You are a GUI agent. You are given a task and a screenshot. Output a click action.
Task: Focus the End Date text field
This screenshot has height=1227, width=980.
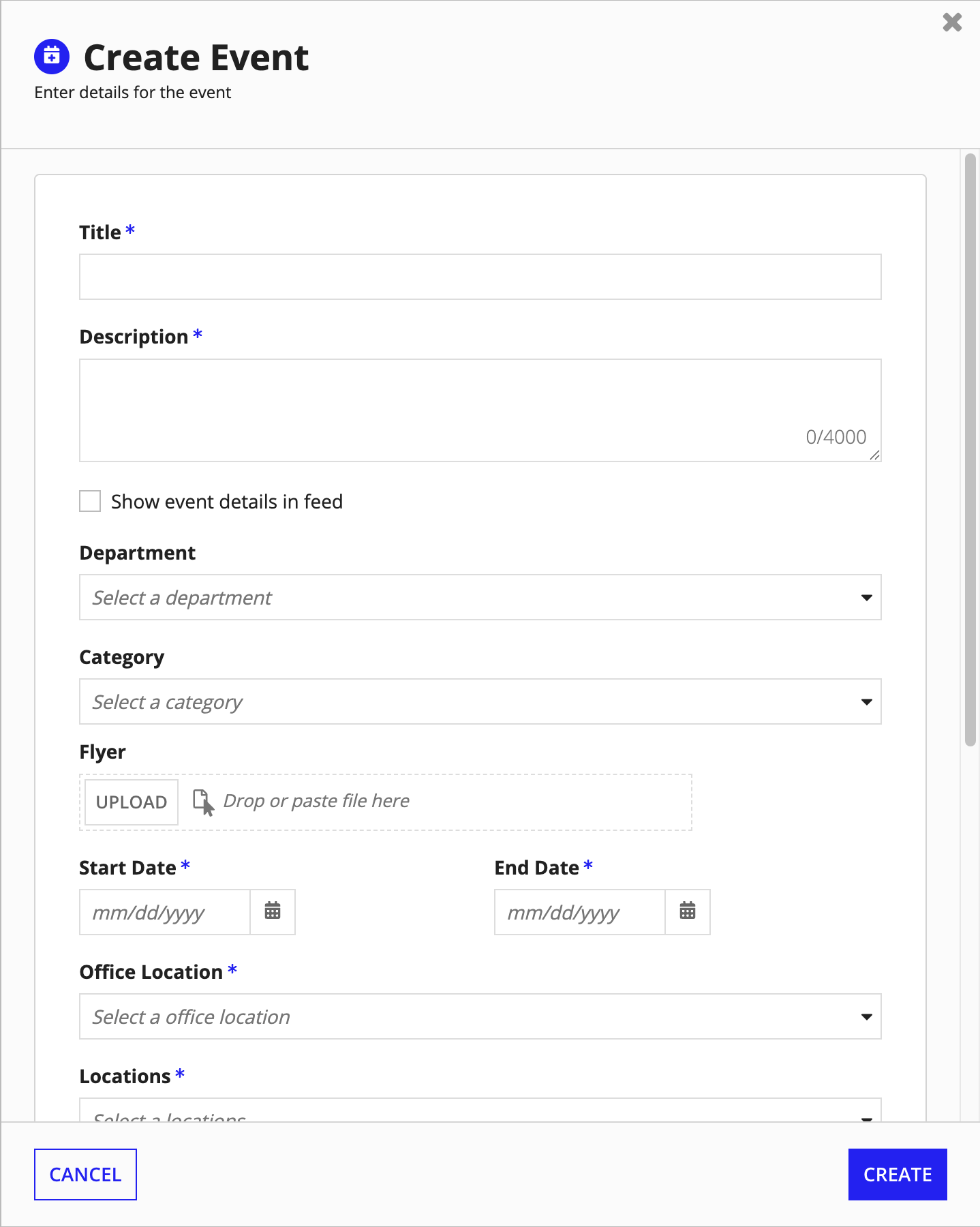tap(580, 912)
